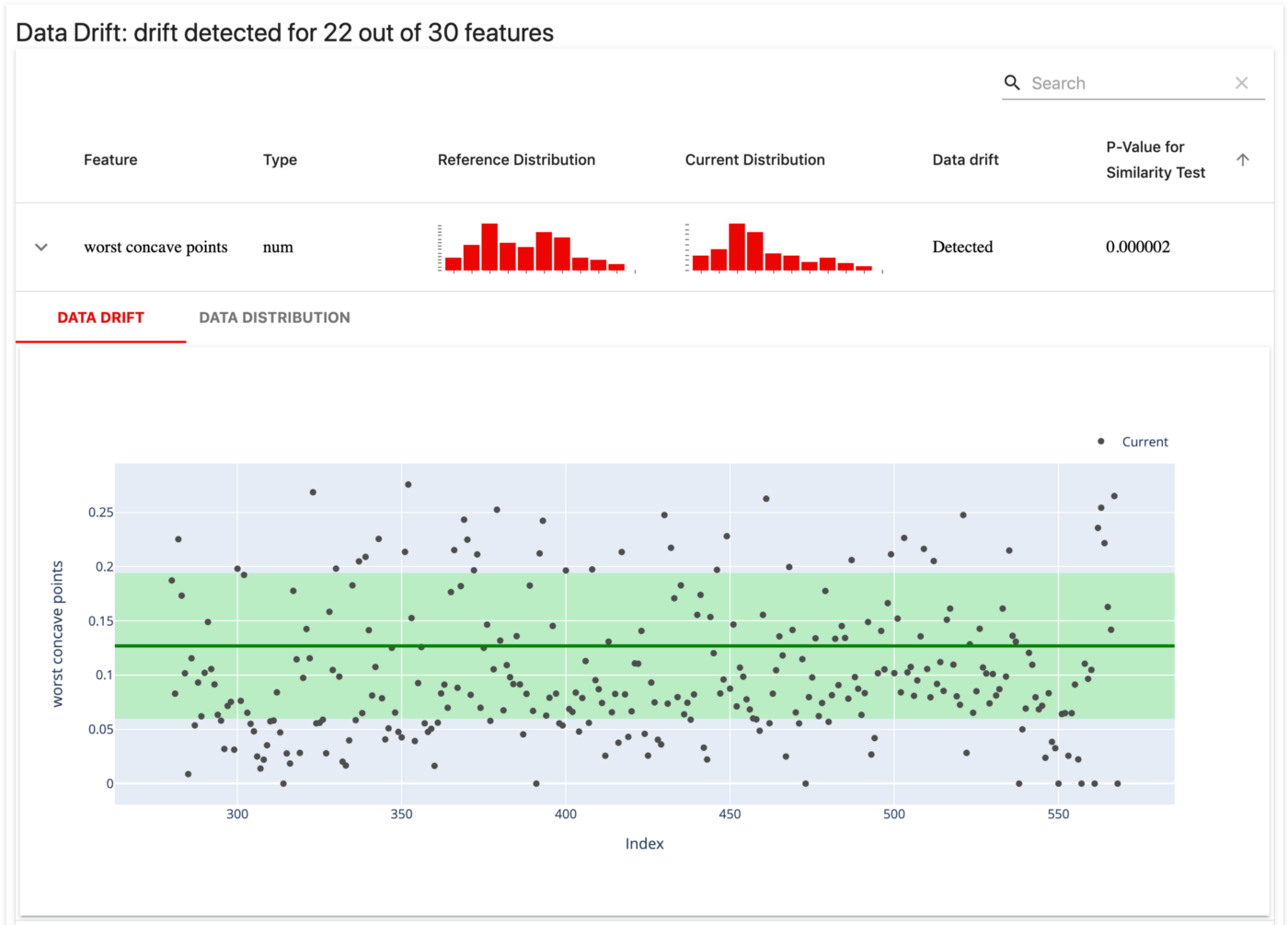1288x925 pixels.
Task: Sort the table by the Type column
Action: coord(280,159)
